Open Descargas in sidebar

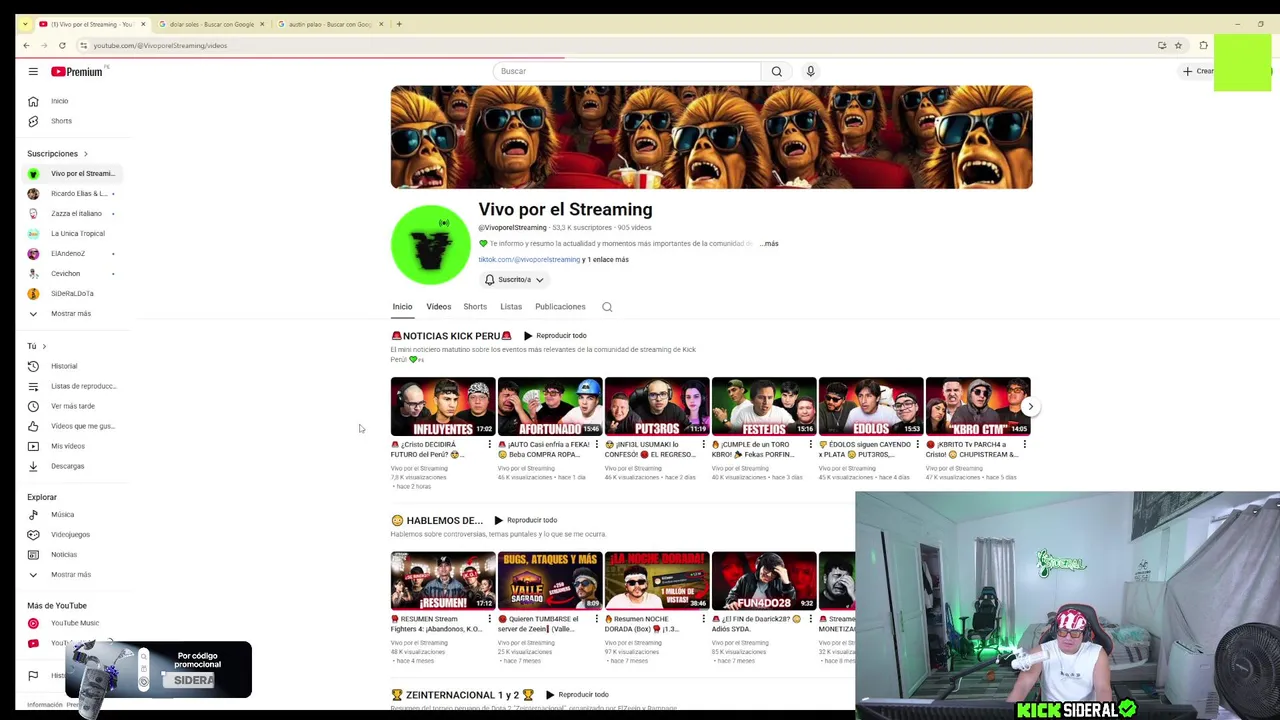pyautogui.click(x=68, y=466)
